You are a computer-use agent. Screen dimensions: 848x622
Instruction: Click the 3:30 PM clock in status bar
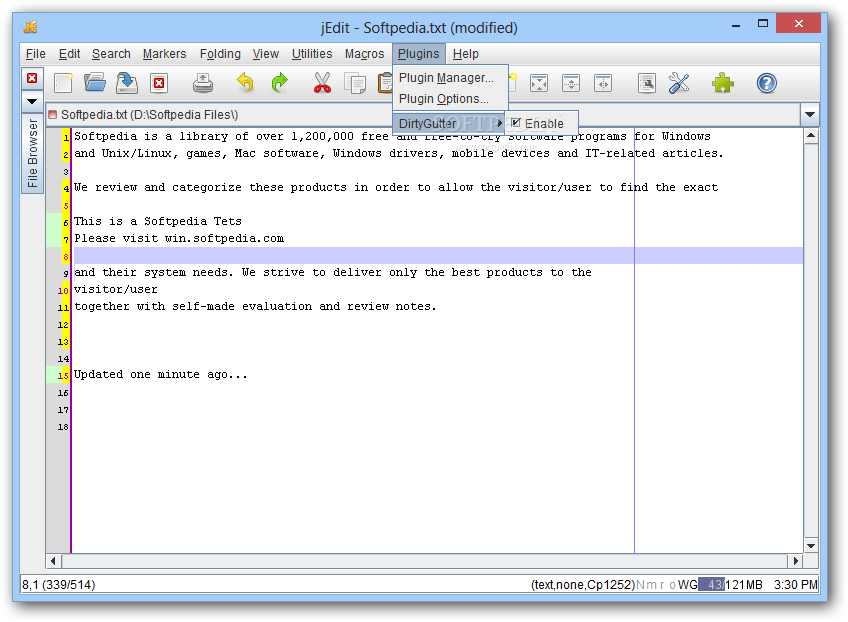(795, 585)
